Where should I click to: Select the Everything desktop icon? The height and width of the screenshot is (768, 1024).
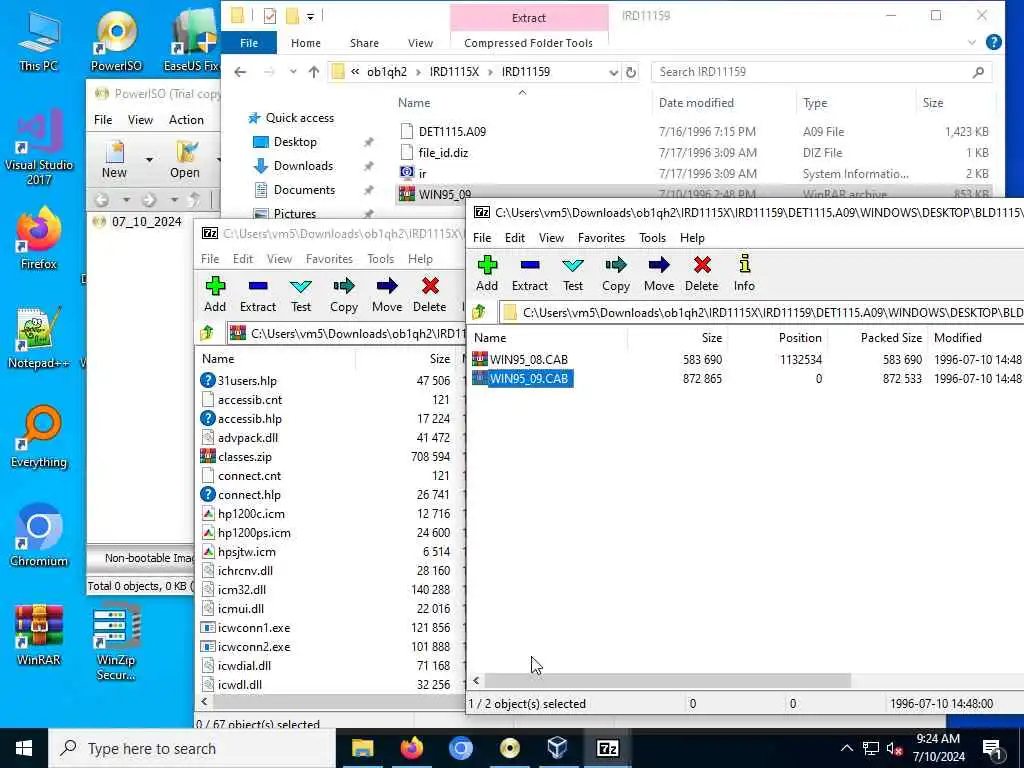(x=39, y=437)
